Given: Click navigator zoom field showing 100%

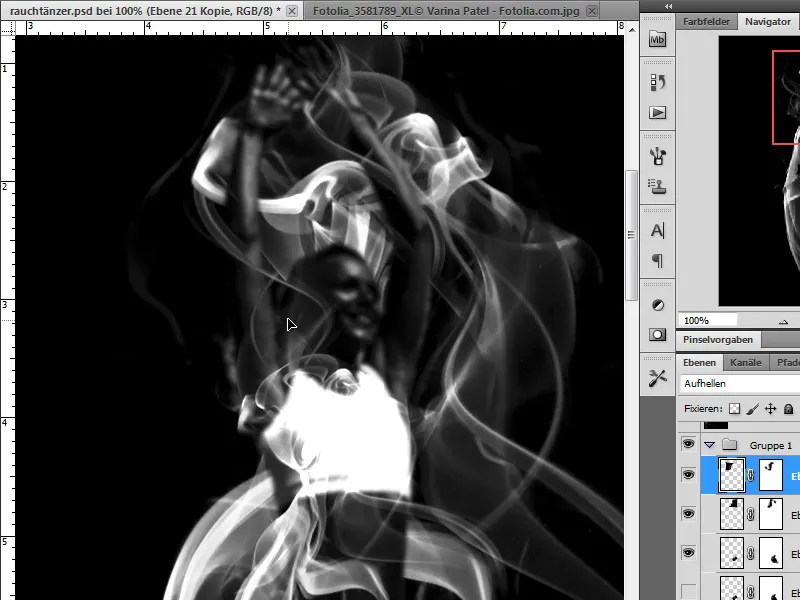Looking at the screenshot, I should [708, 321].
